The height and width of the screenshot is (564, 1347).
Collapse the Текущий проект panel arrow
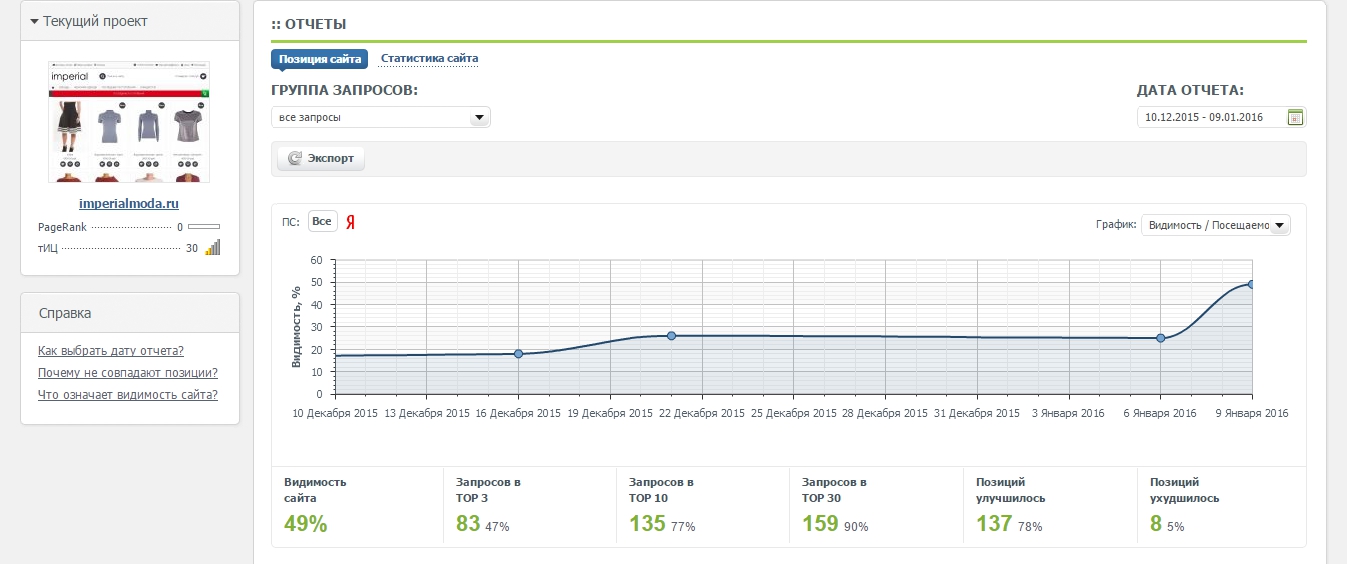[x=34, y=21]
